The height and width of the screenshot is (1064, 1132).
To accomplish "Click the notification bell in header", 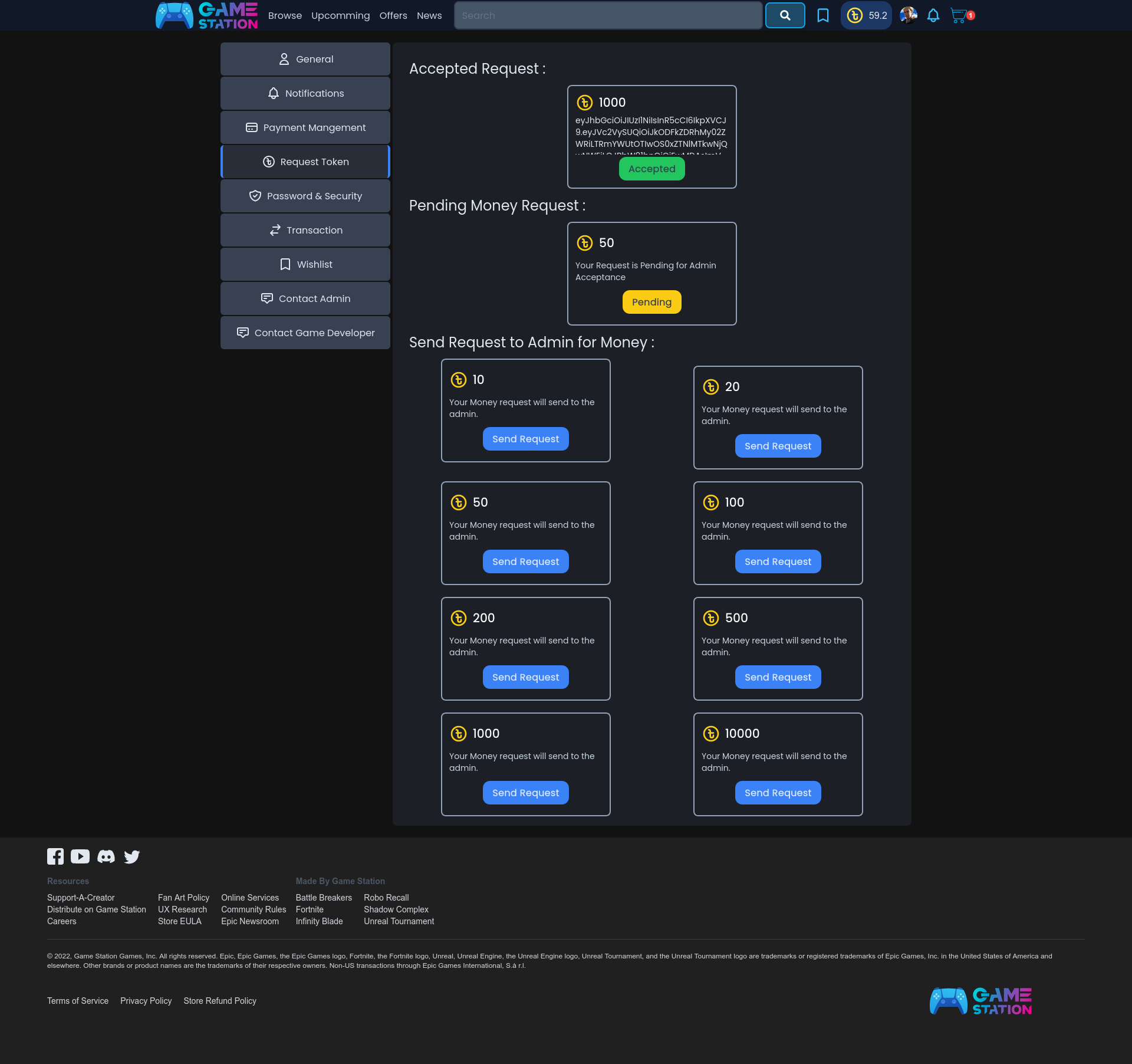I will coord(933,15).
